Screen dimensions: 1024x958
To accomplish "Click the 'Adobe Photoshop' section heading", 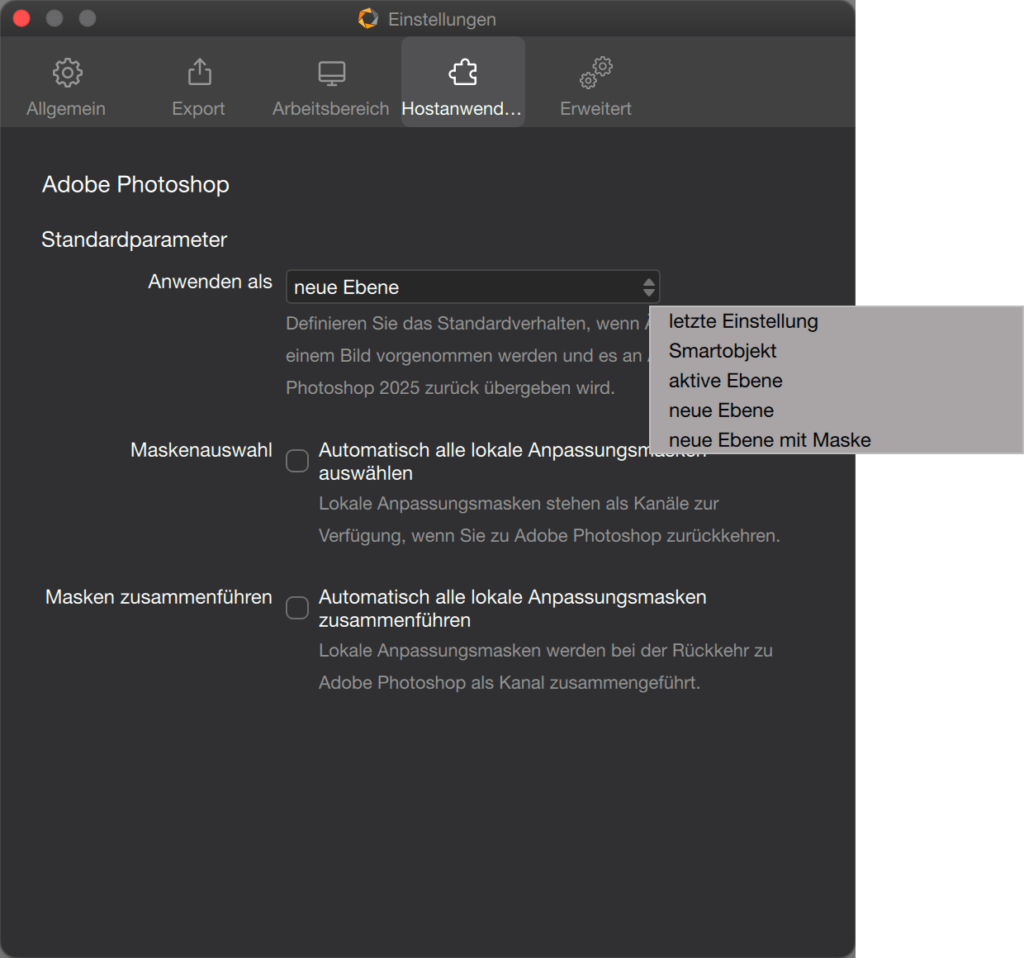I will coord(136,184).
